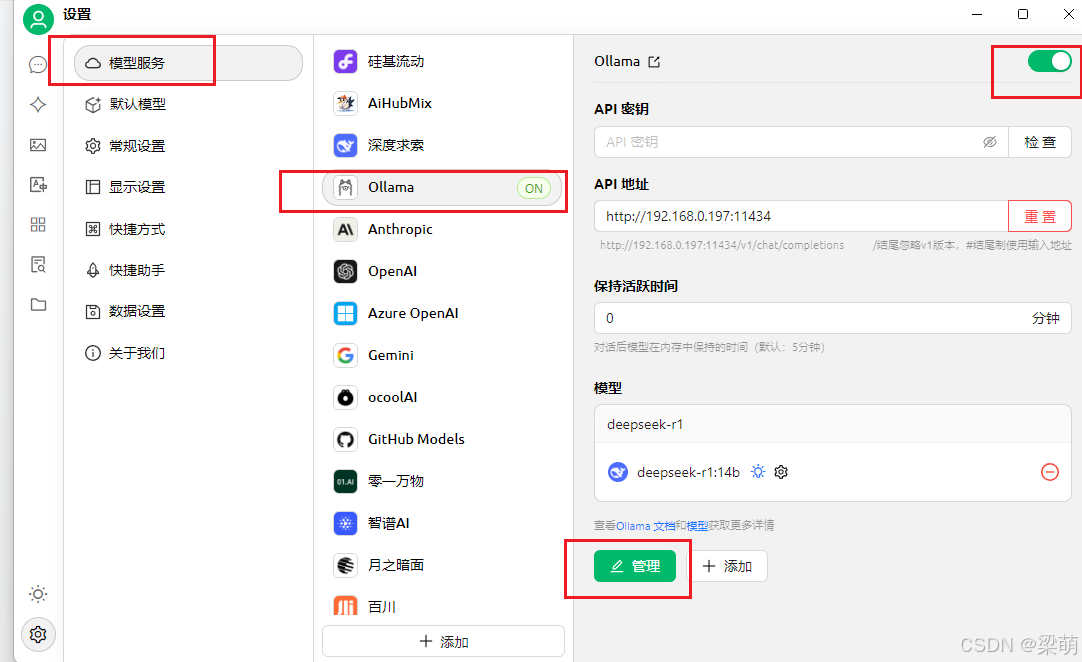Toggle the Ollama enable switch

1050,61
